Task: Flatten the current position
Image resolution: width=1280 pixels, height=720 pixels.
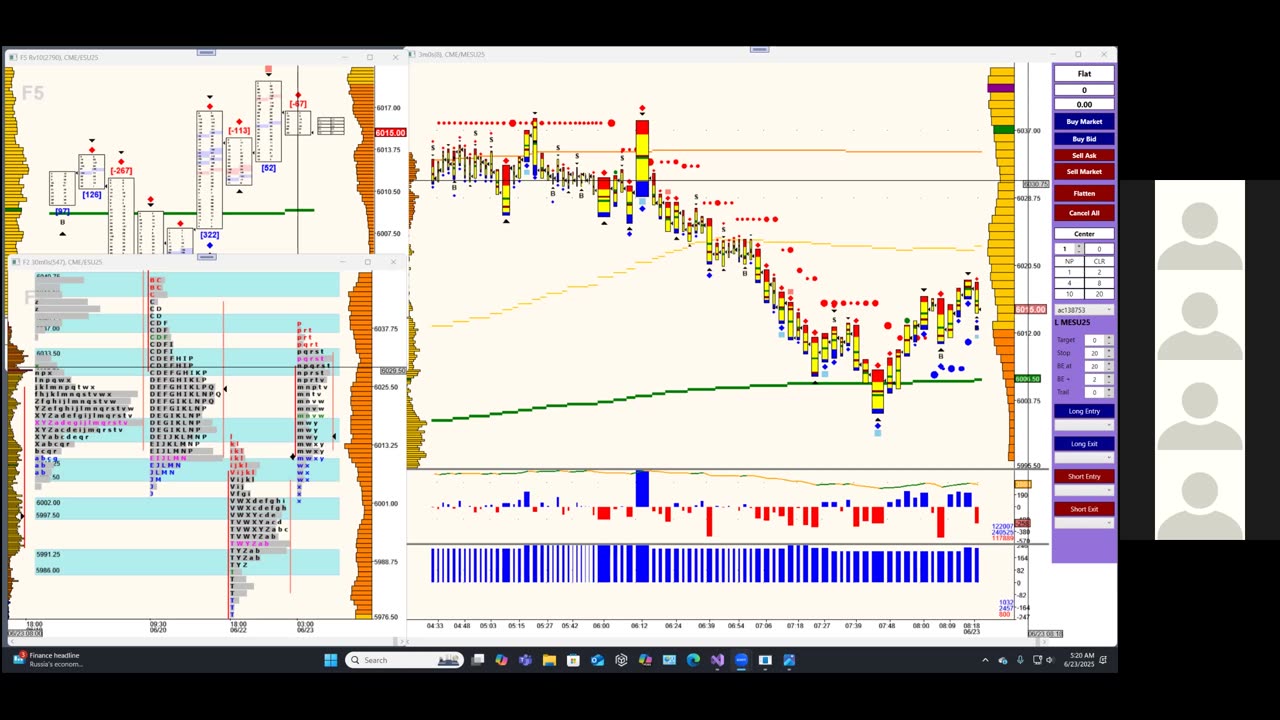Action: tap(1084, 193)
